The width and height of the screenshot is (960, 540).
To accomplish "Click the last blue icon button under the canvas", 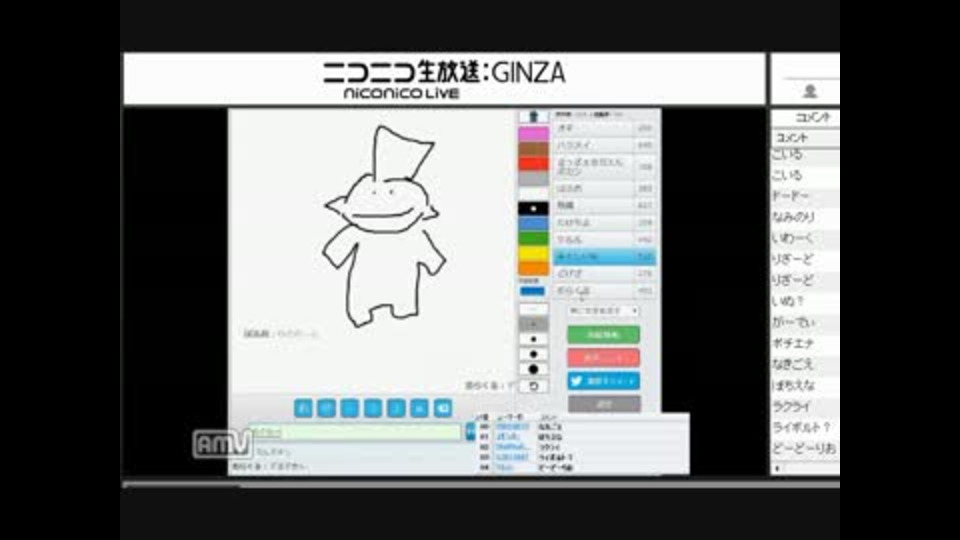I will pyautogui.click(x=443, y=408).
